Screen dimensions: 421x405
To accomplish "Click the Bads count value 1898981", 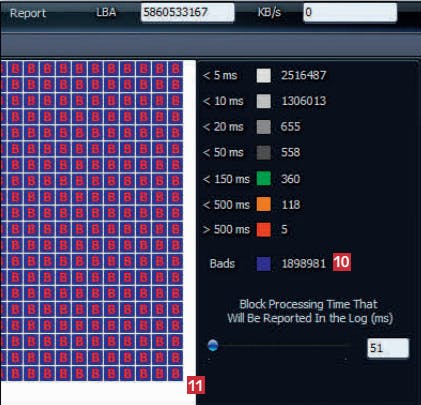I will click(304, 264).
